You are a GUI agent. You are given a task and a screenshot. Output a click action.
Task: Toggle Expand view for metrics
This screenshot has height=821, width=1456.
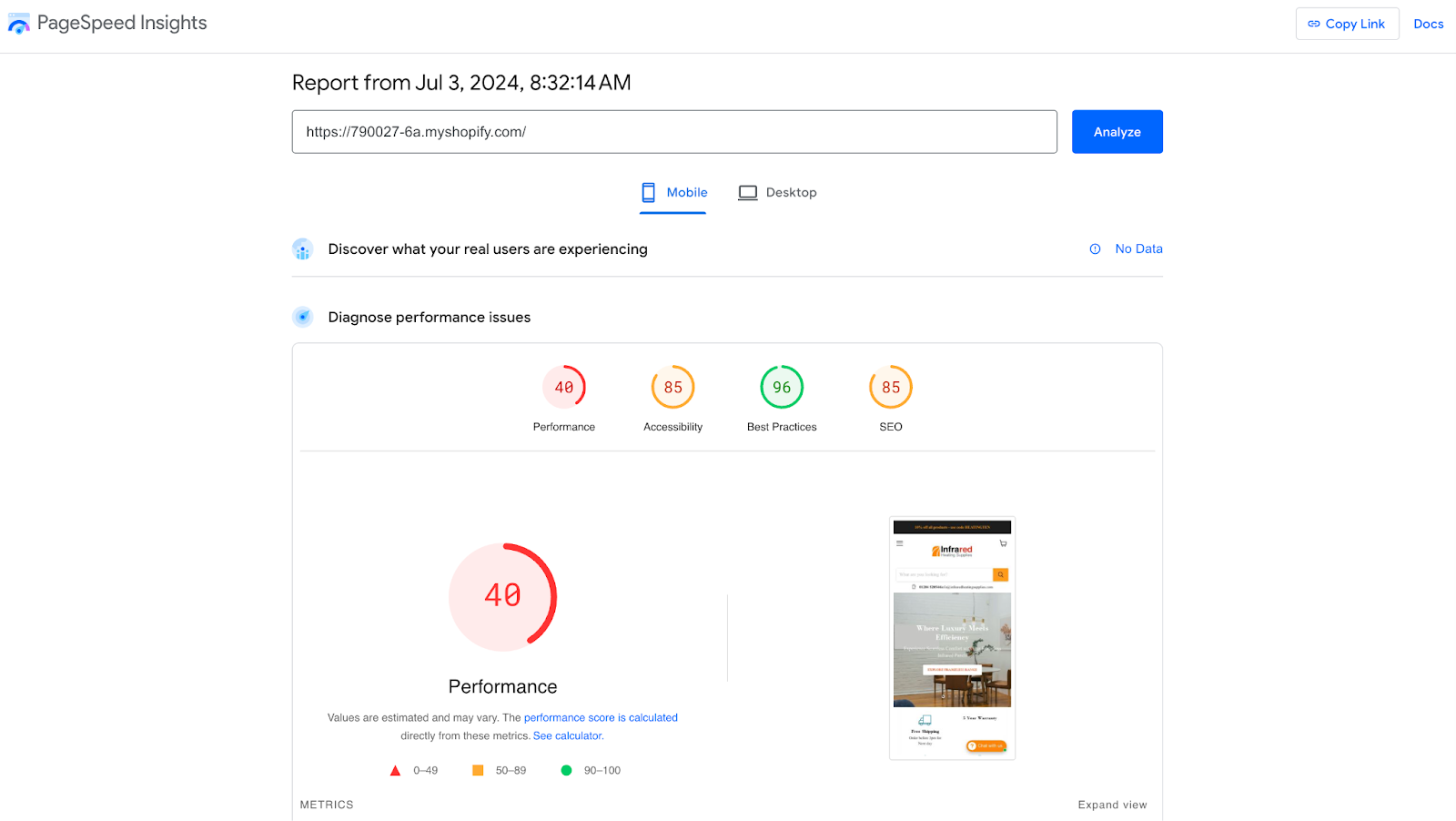coord(1112,805)
